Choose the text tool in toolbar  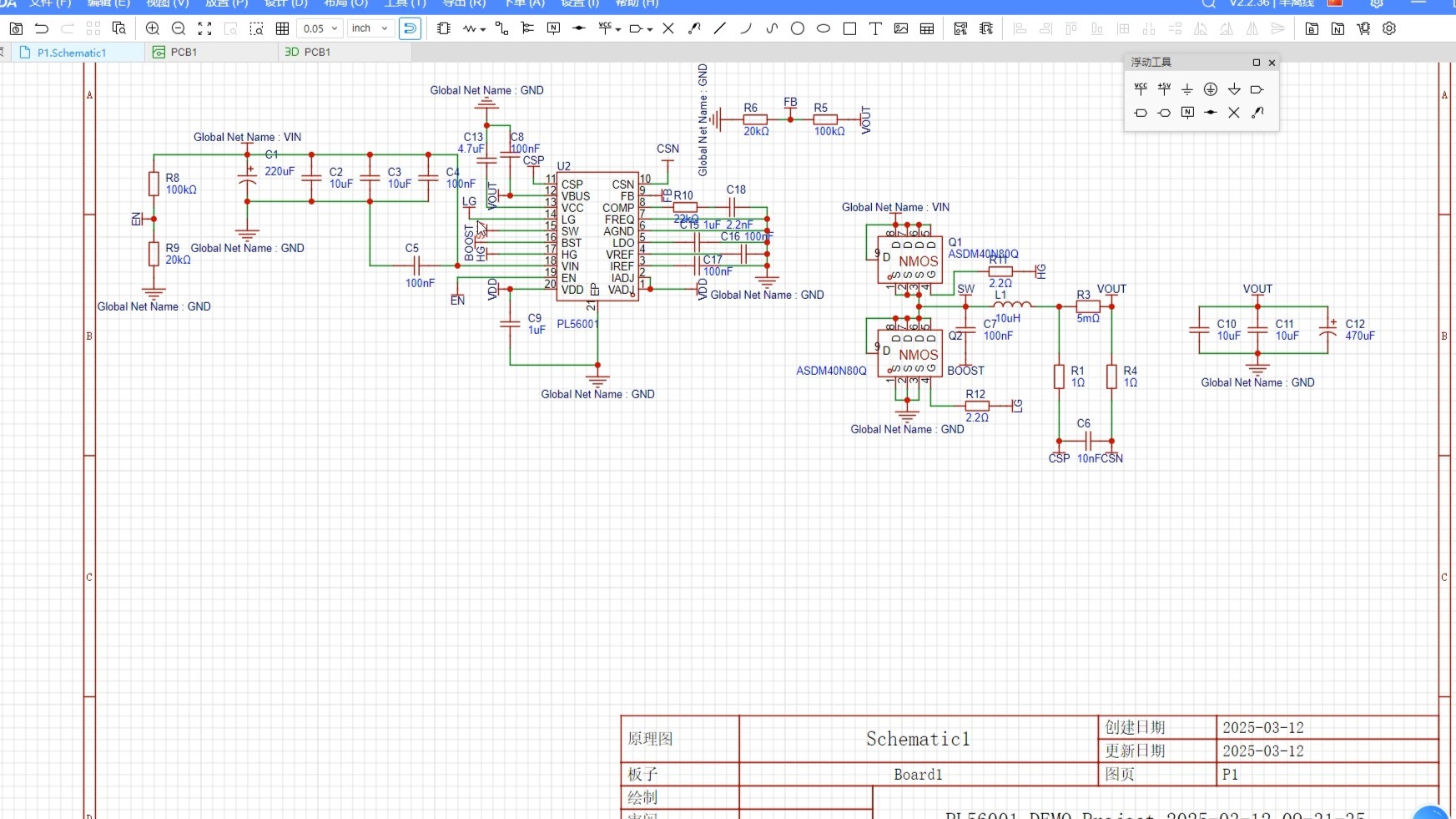point(875,28)
